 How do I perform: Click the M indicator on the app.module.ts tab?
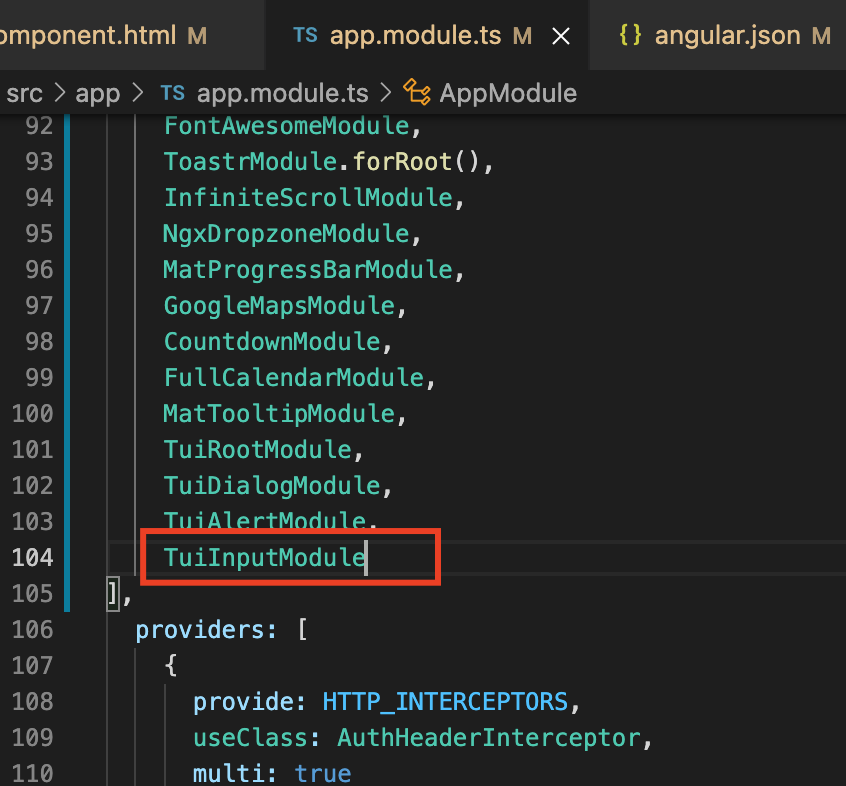(521, 34)
